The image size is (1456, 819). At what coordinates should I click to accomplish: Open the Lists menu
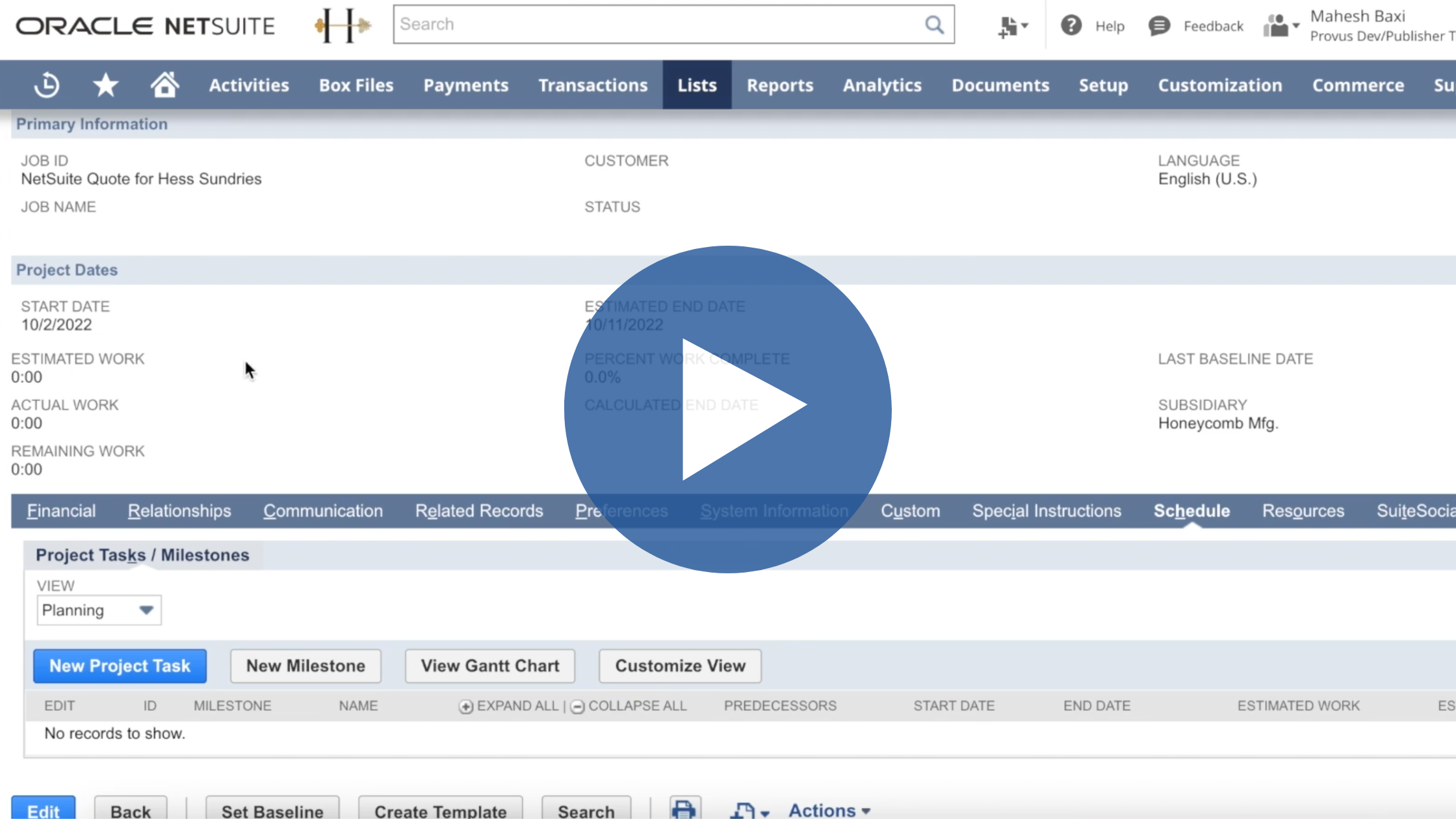tap(697, 85)
